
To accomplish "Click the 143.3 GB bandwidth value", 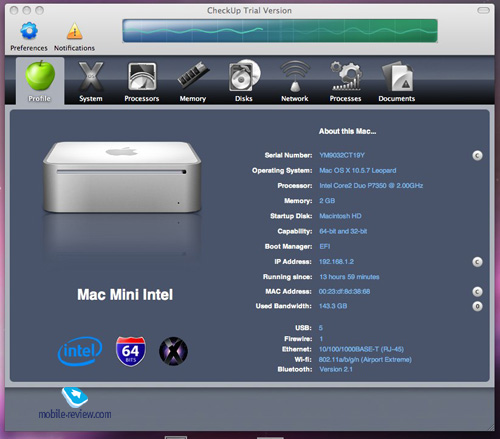I will pos(333,306).
